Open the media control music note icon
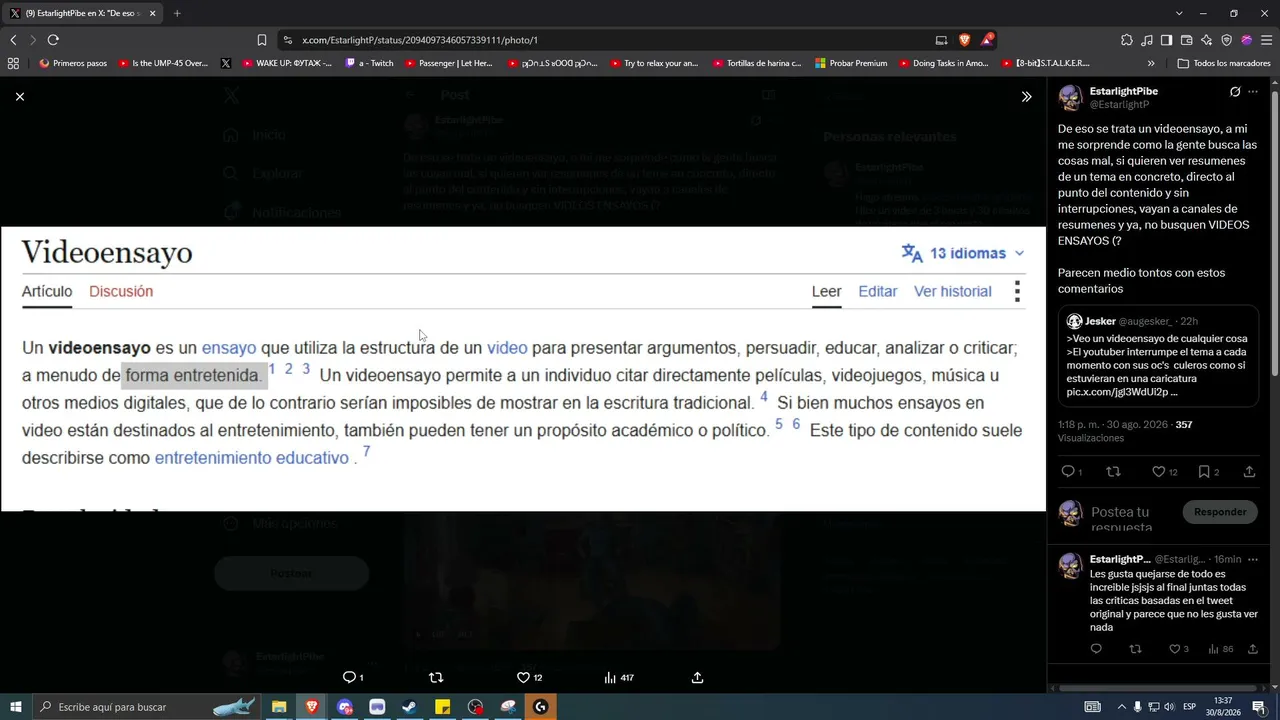Screen dimensions: 1280x720 pos(1147,40)
